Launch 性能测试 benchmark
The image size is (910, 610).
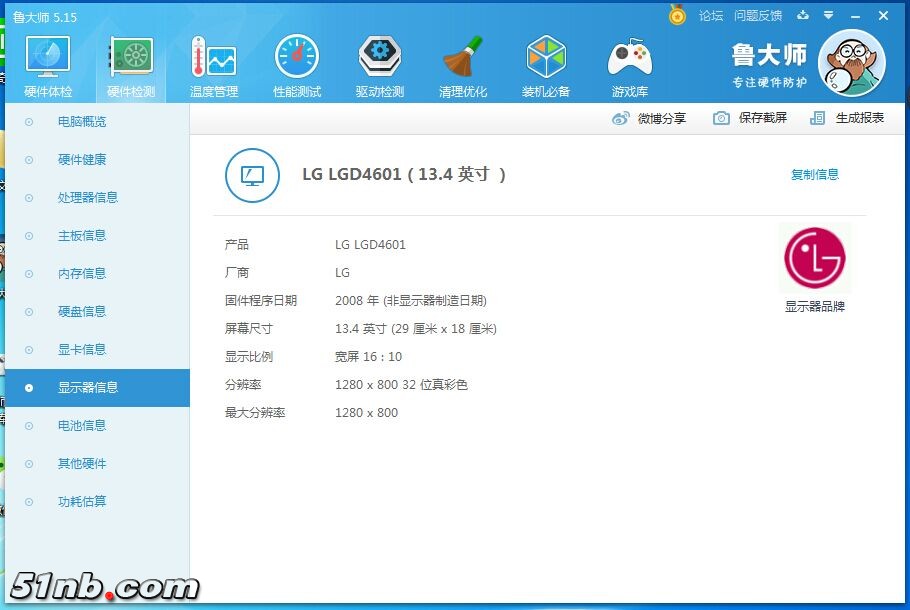296,63
